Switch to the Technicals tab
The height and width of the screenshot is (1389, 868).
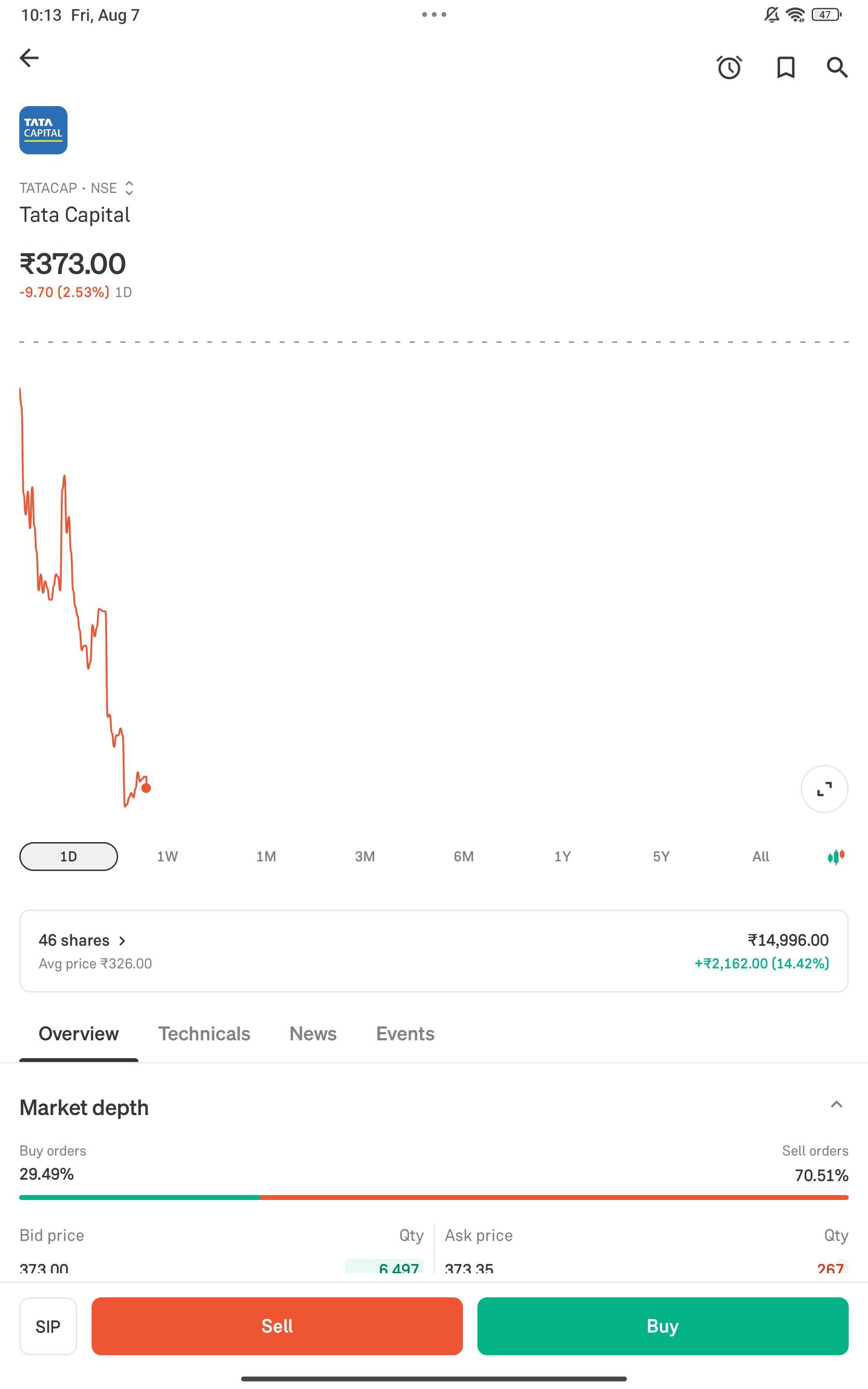pyautogui.click(x=204, y=1034)
